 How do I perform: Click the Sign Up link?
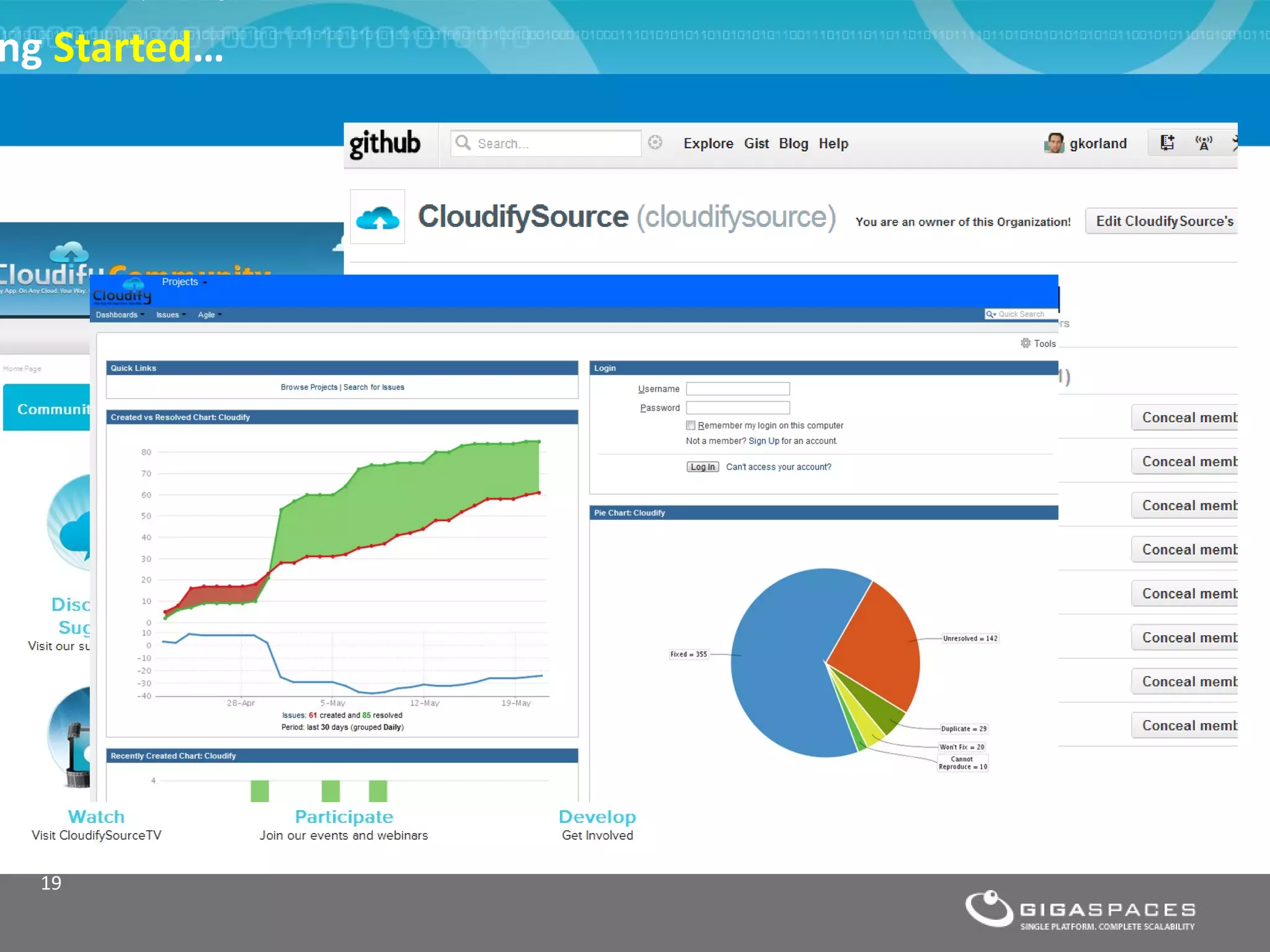point(763,441)
